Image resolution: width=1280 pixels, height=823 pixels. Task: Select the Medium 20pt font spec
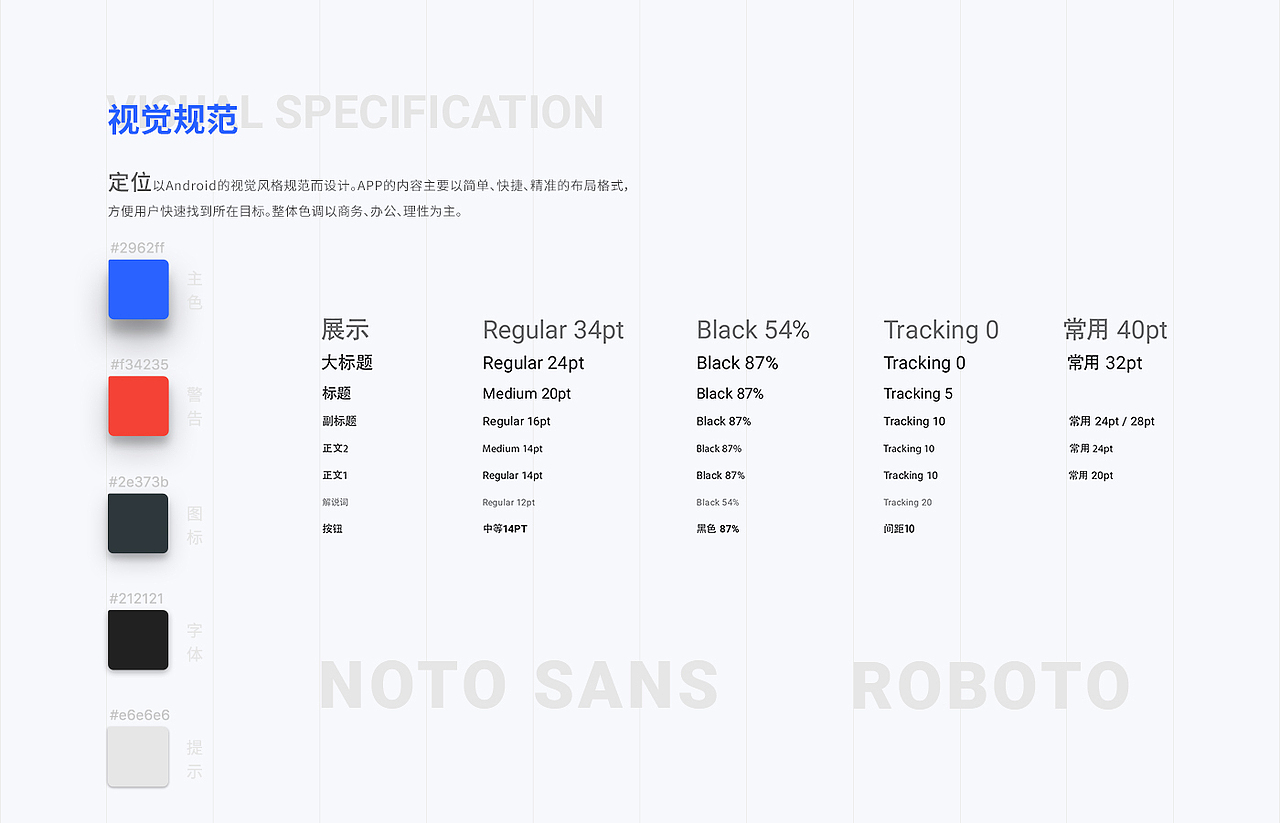tap(526, 394)
